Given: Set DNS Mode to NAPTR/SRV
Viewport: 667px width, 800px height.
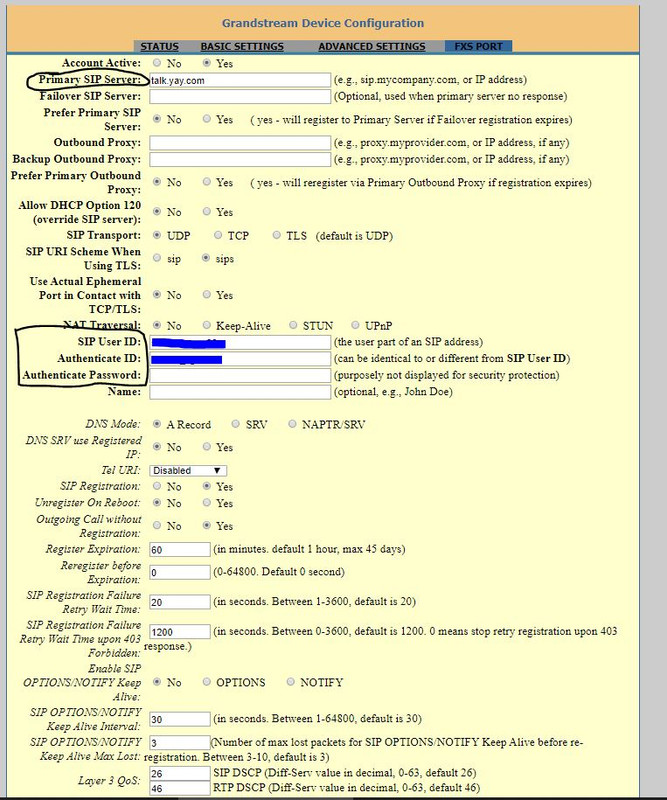Looking at the screenshot, I should (x=292, y=424).
